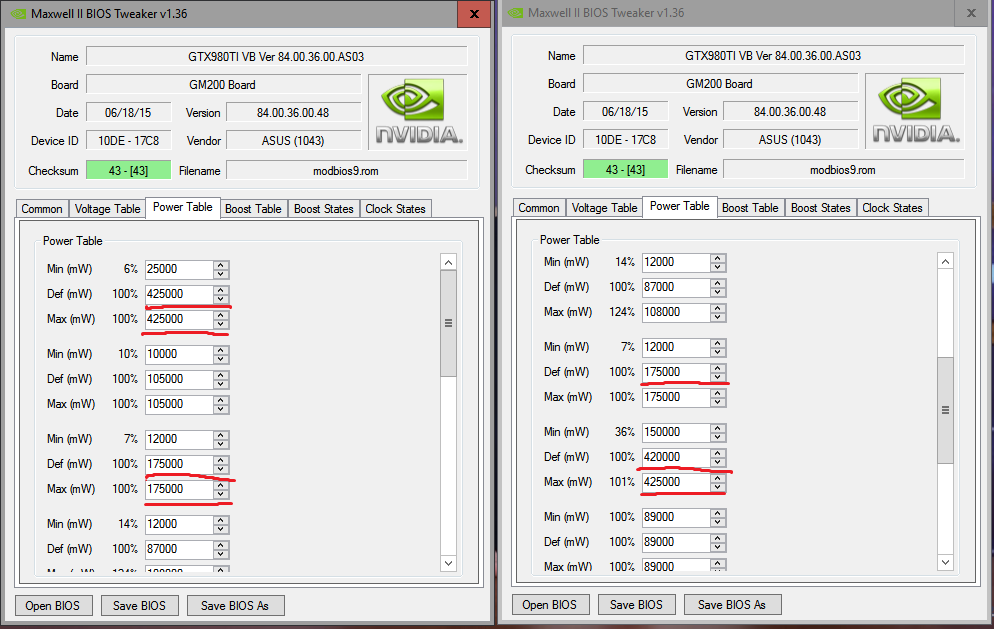Click the 420000 Def field in right window
Screen dimensions: 994x629
(x=676, y=457)
